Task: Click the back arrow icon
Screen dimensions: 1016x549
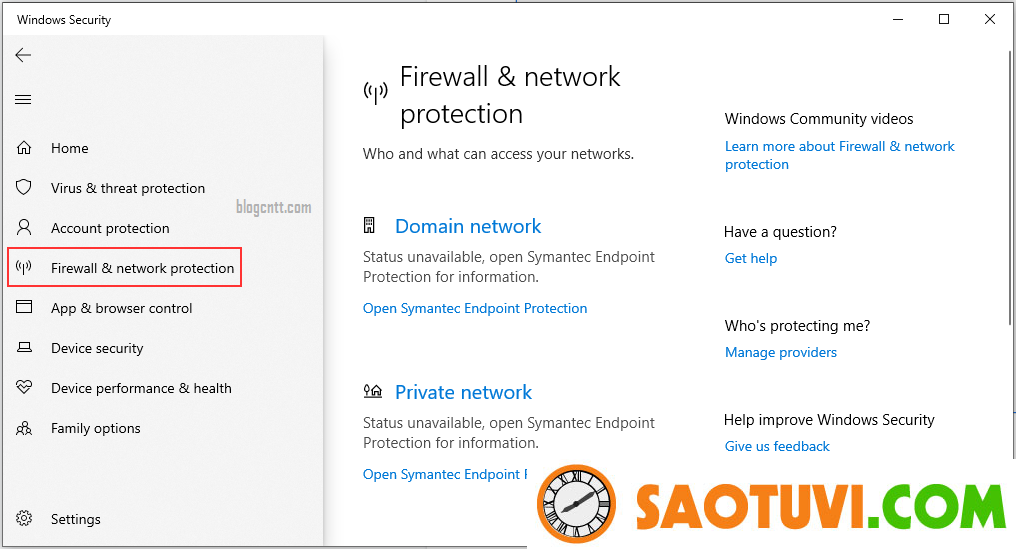Action: coord(23,56)
